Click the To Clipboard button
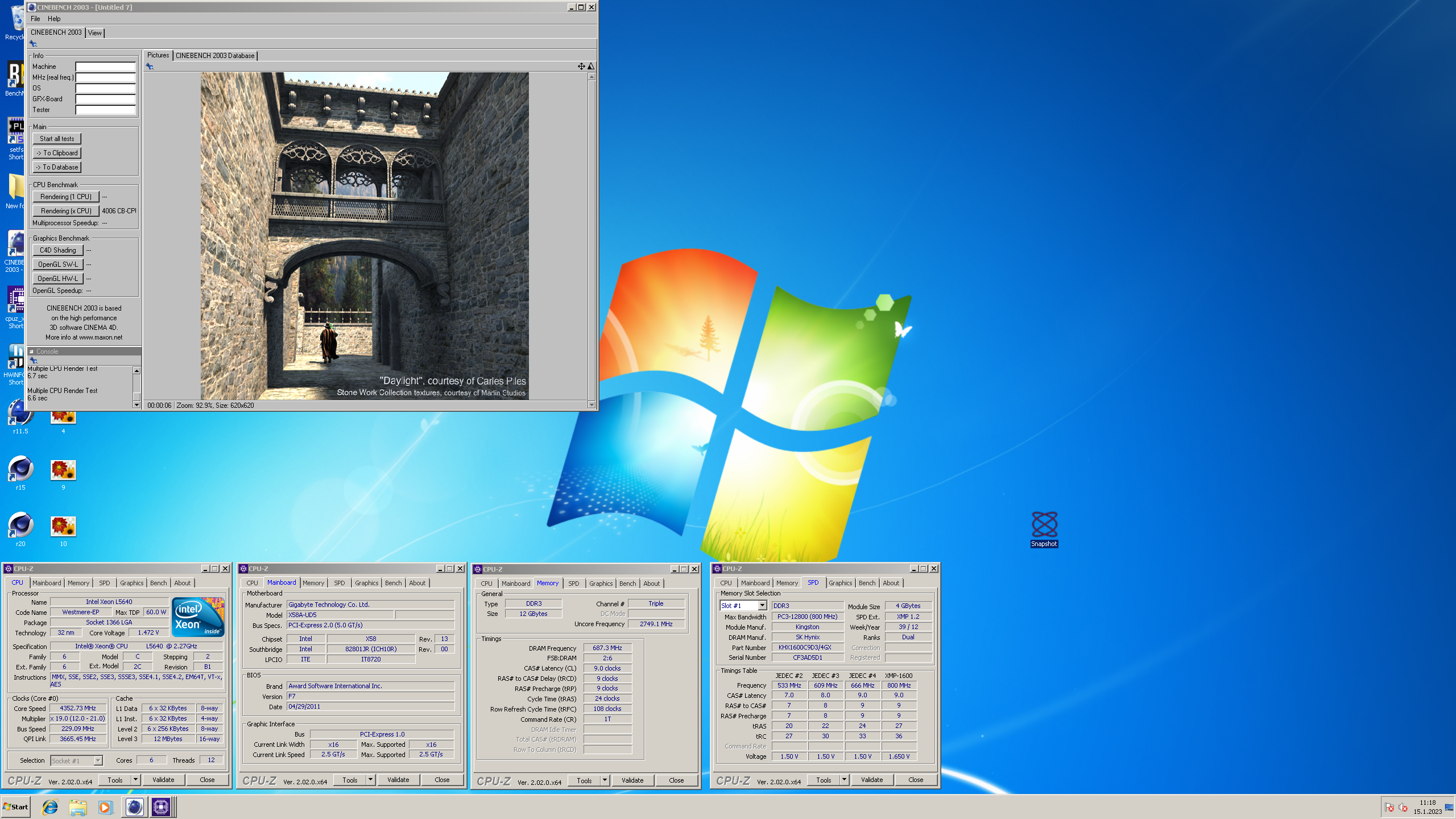Image resolution: width=1456 pixels, height=819 pixels. point(57,153)
